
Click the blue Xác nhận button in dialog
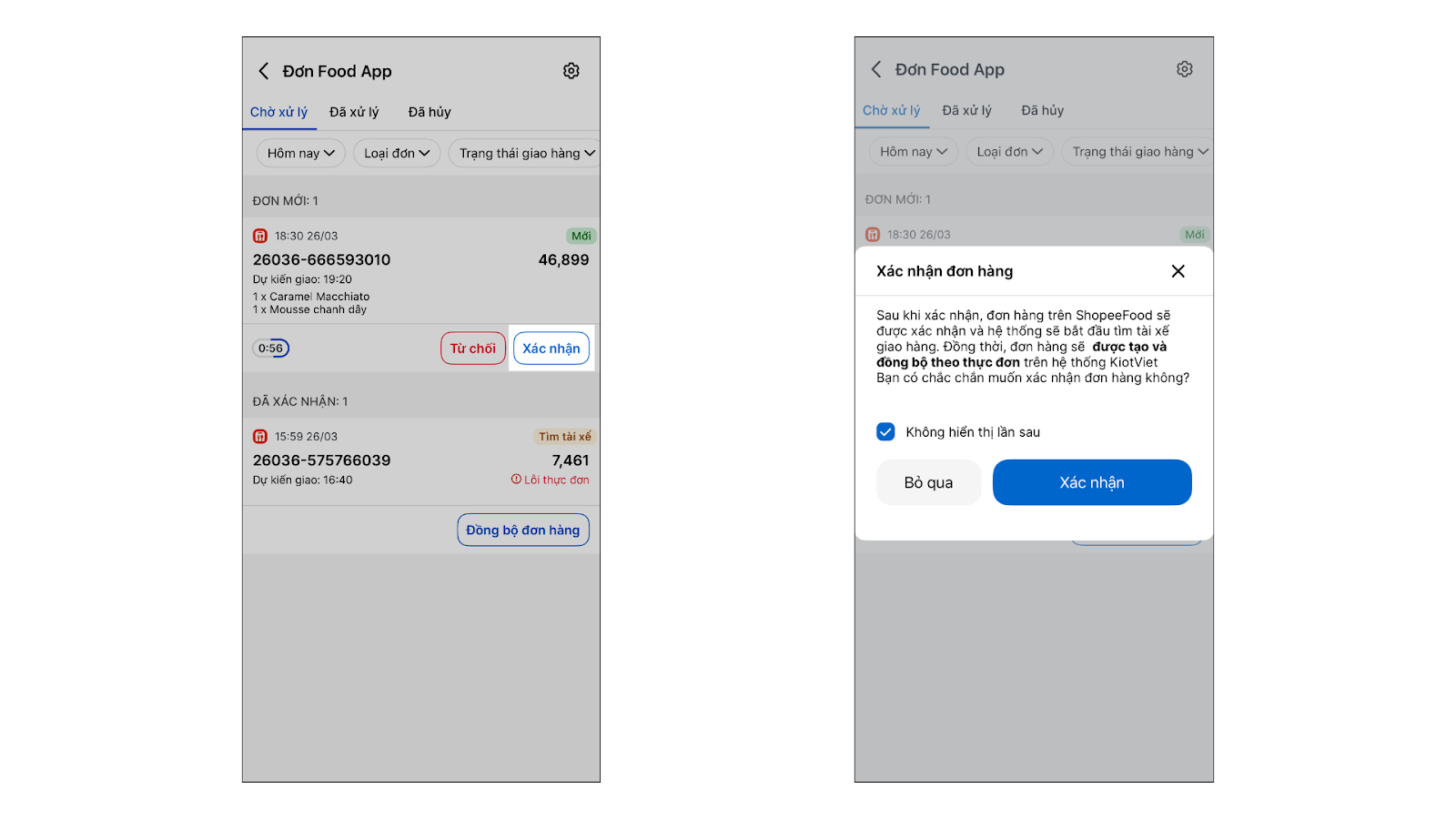pyautogui.click(x=1091, y=482)
